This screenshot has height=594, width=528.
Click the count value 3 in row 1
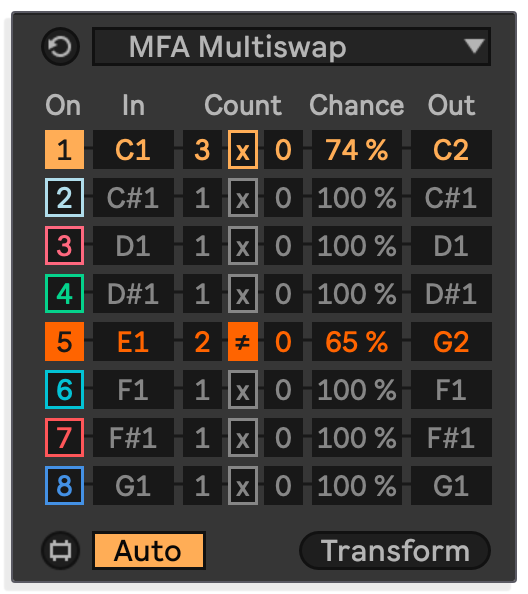pyautogui.click(x=202, y=150)
